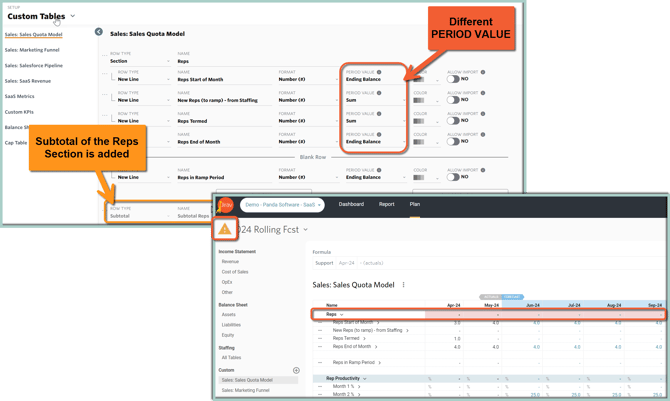Click the back arrow beside Sales Quota Model title
This screenshot has width=670, height=401.
99,32
